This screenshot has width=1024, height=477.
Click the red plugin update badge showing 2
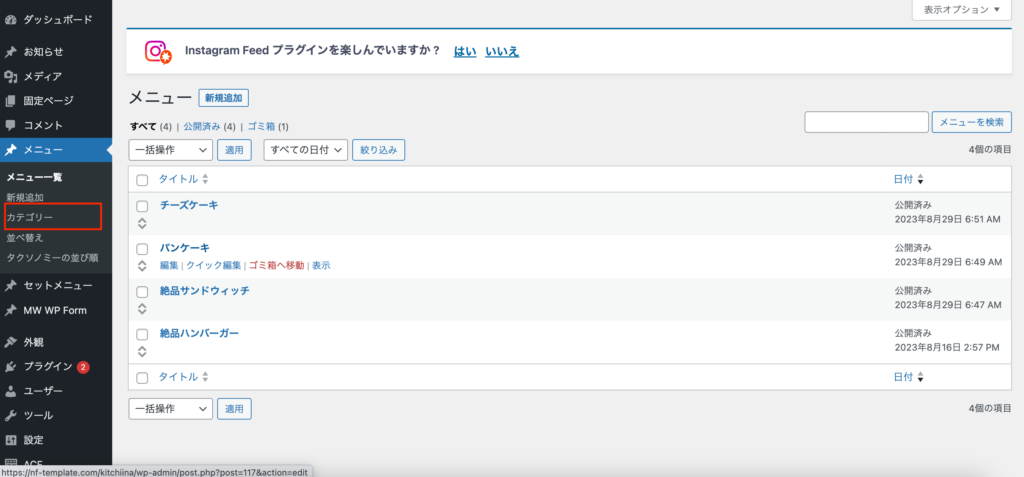coord(83,367)
